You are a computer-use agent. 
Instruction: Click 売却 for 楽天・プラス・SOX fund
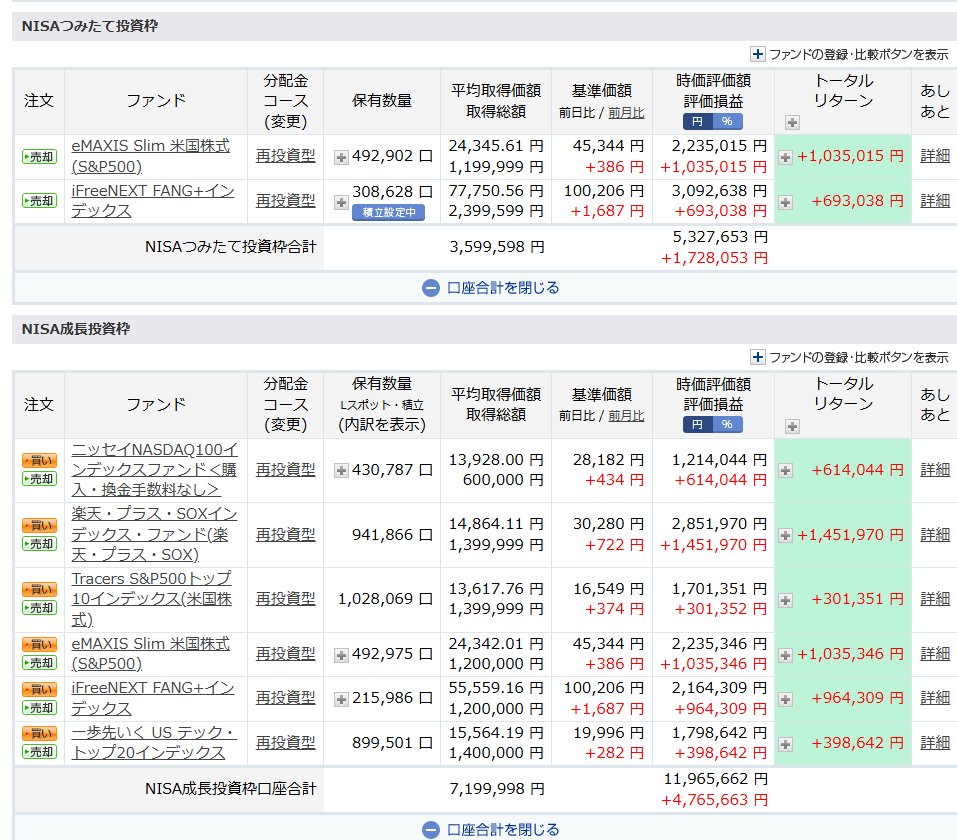40,544
